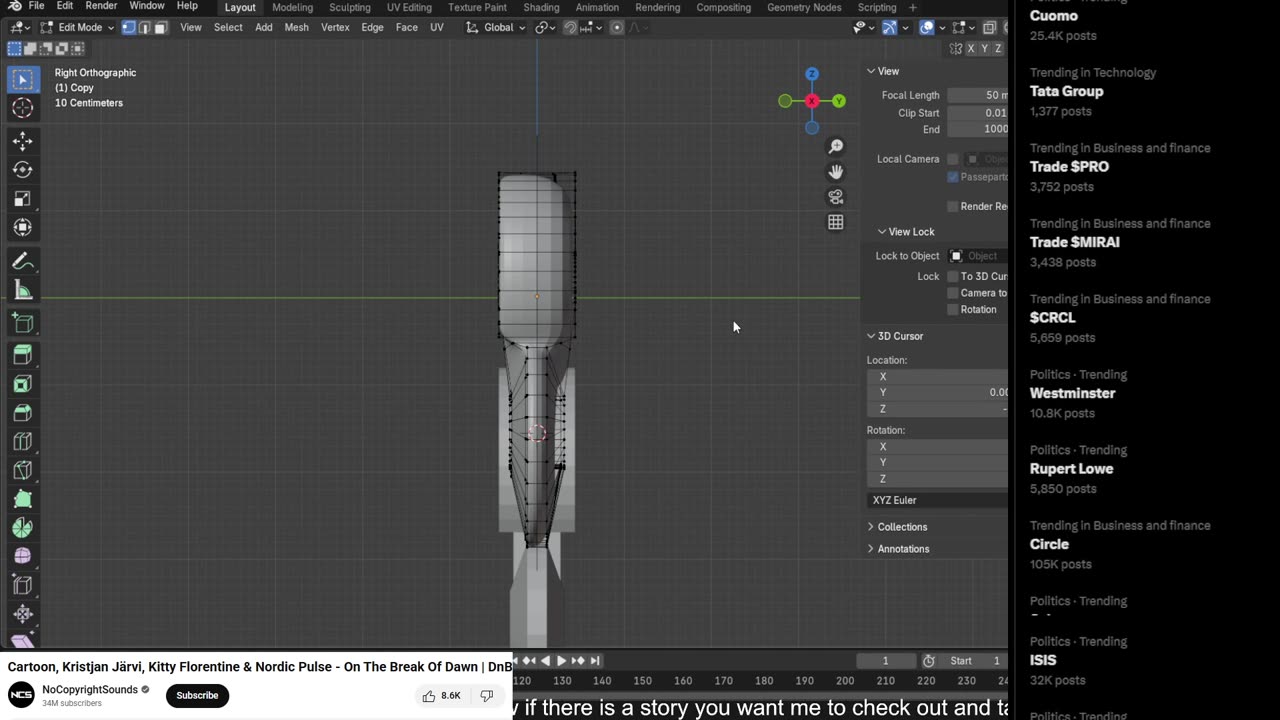Image resolution: width=1280 pixels, height=720 pixels.
Task: Collapse the 3D Cursor section
Action: [895, 336]
